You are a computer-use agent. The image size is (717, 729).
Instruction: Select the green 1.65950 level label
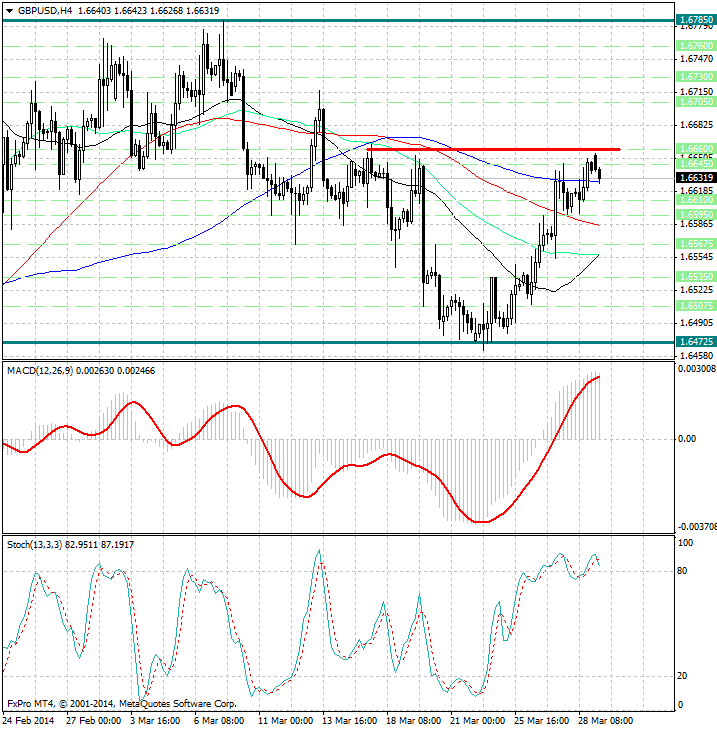[696, 215]
